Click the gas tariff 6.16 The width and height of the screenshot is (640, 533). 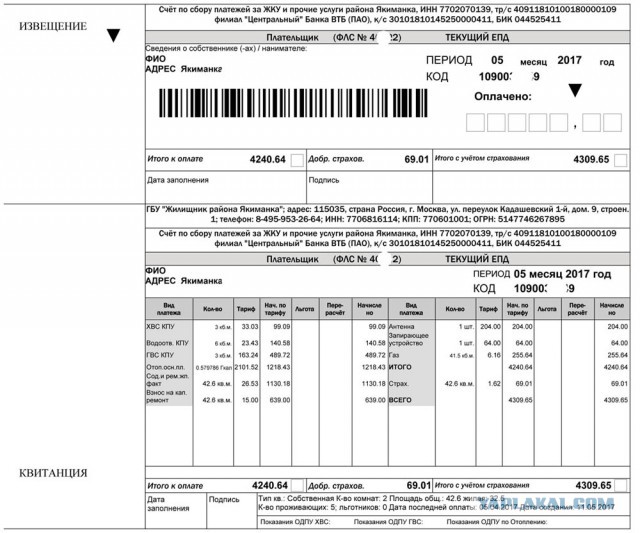[x=494, y=355]
